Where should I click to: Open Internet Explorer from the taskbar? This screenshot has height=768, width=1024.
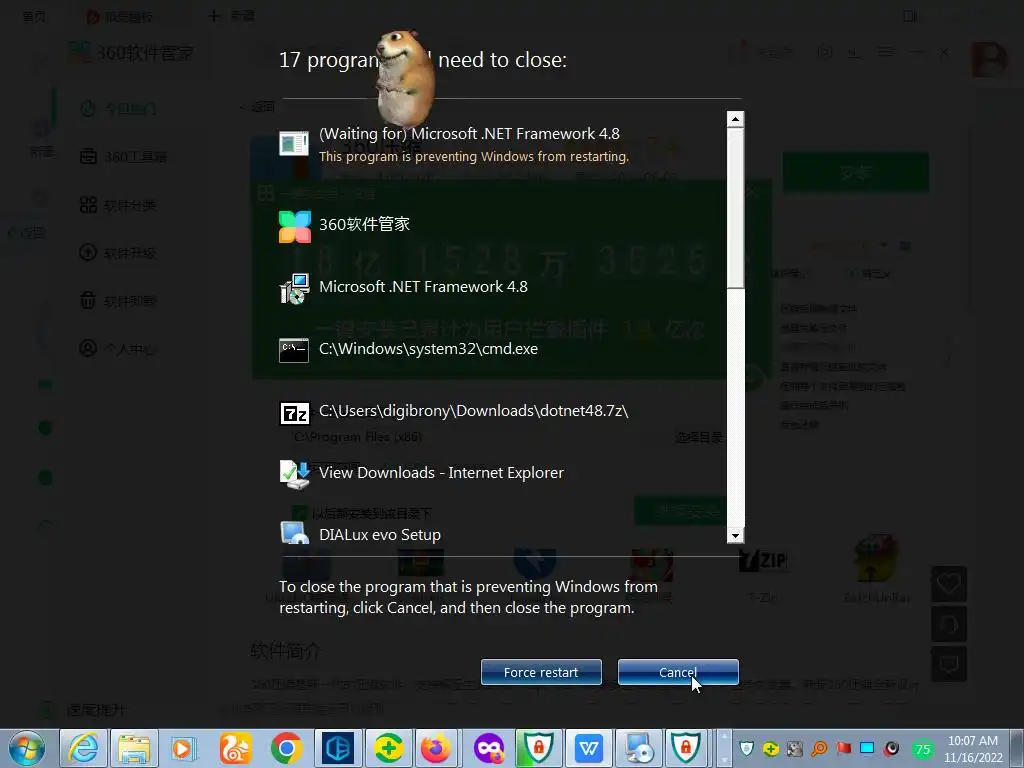click(x=84, y=748)
